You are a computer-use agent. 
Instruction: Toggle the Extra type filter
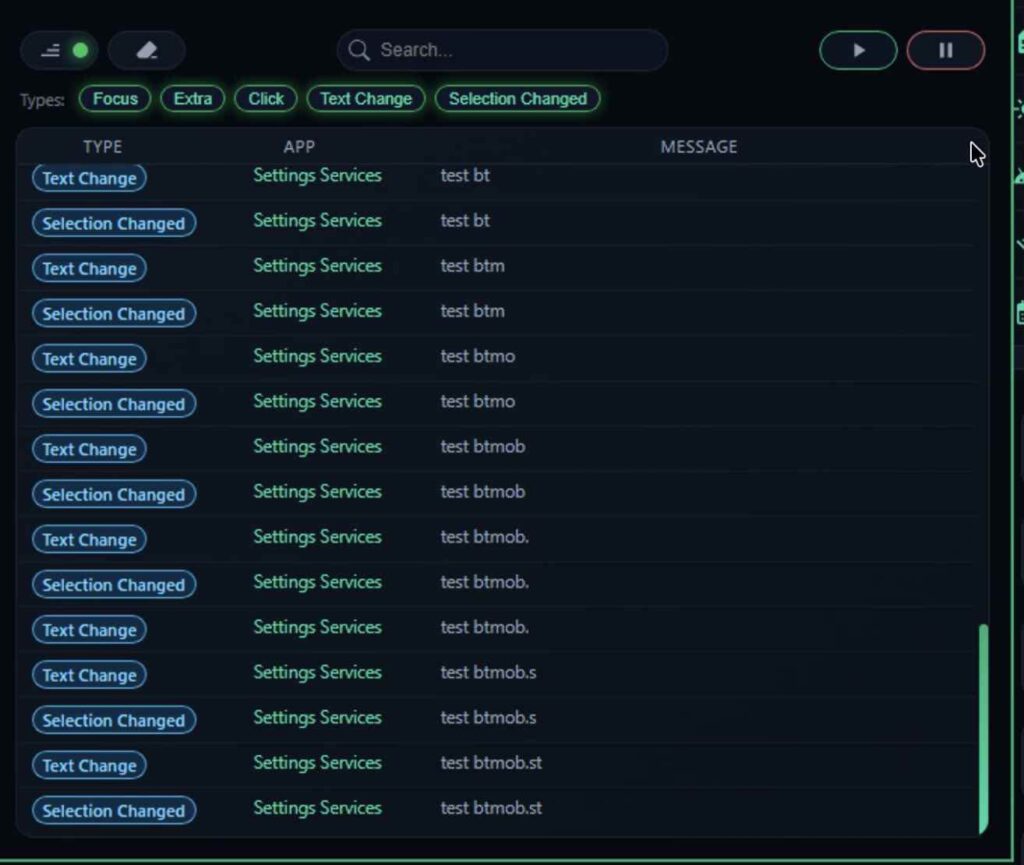(x=193, y=99)
